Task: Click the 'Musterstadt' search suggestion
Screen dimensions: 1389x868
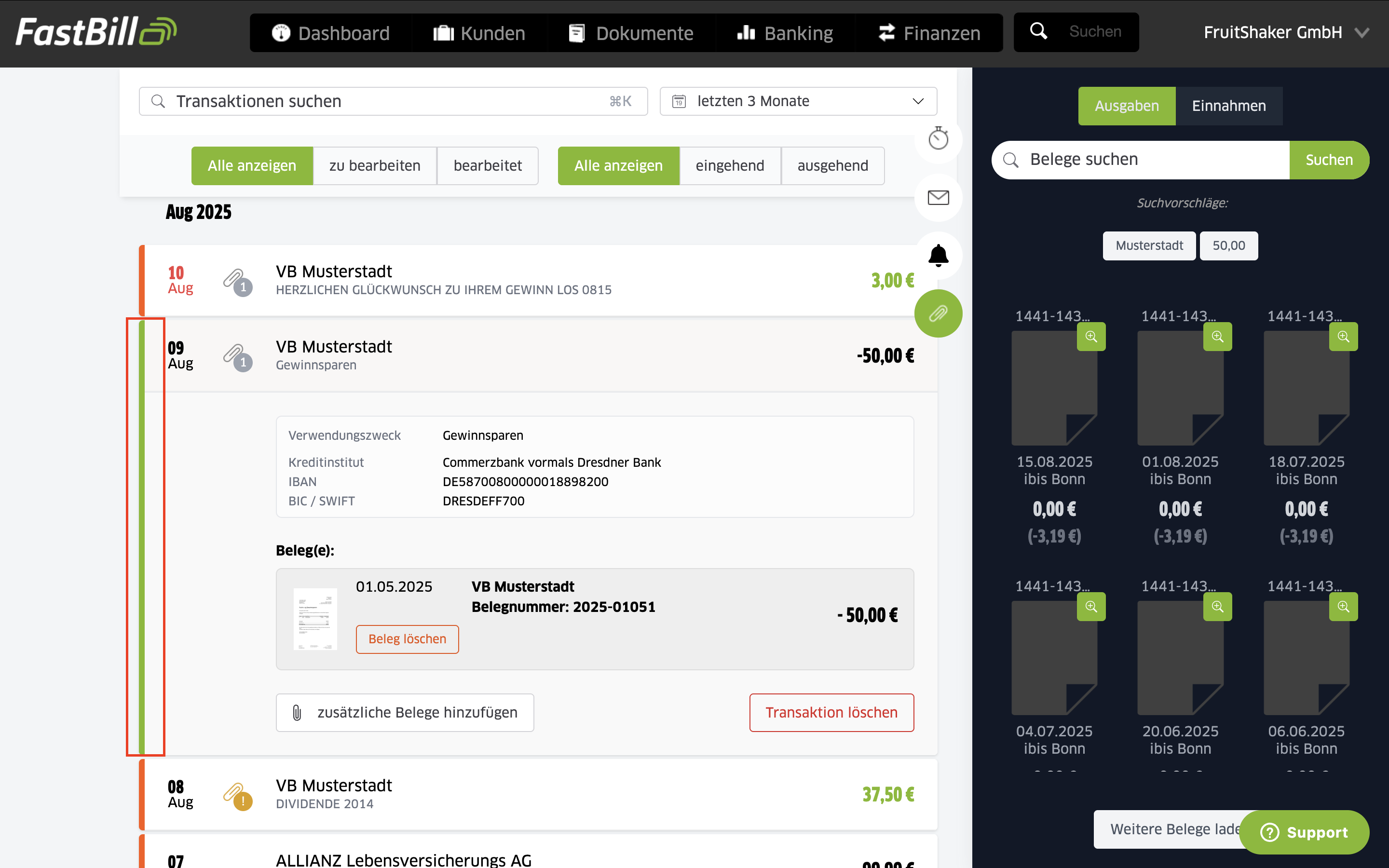Action: 1149,246
